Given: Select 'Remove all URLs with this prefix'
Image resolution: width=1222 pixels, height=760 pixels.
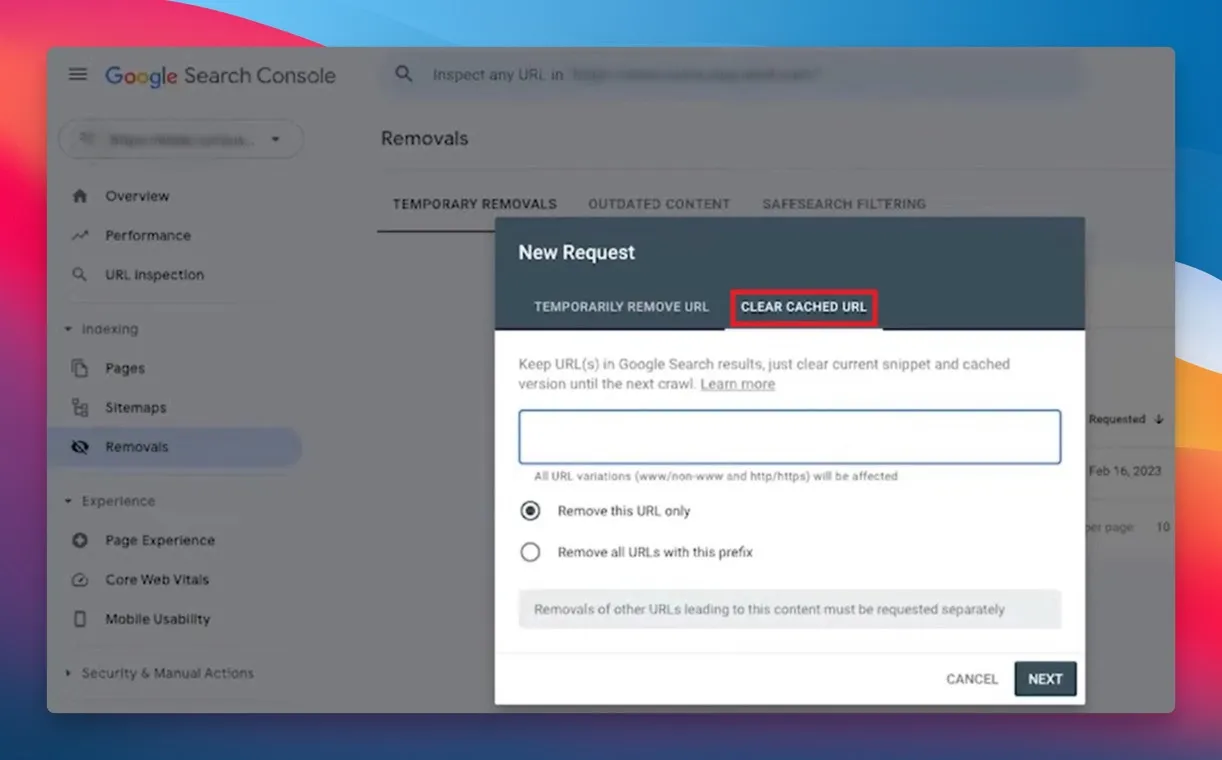Looking at the screenshot, I should (530, 552).
